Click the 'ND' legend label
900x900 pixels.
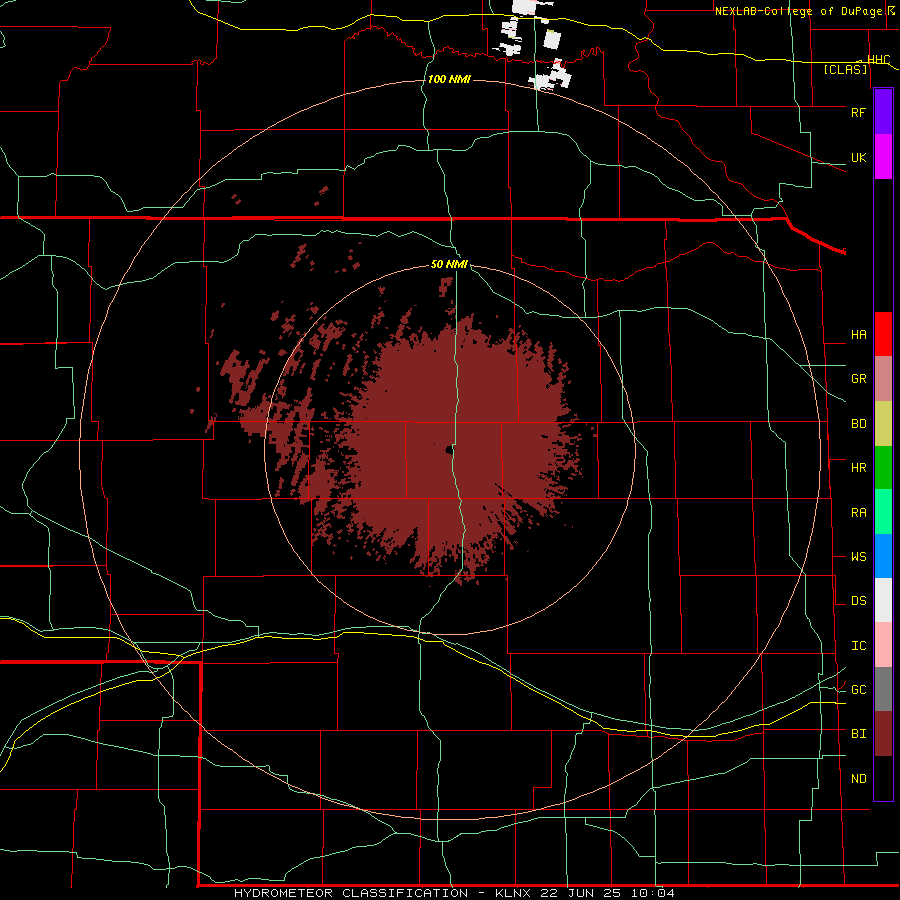[x=858, y=779]
